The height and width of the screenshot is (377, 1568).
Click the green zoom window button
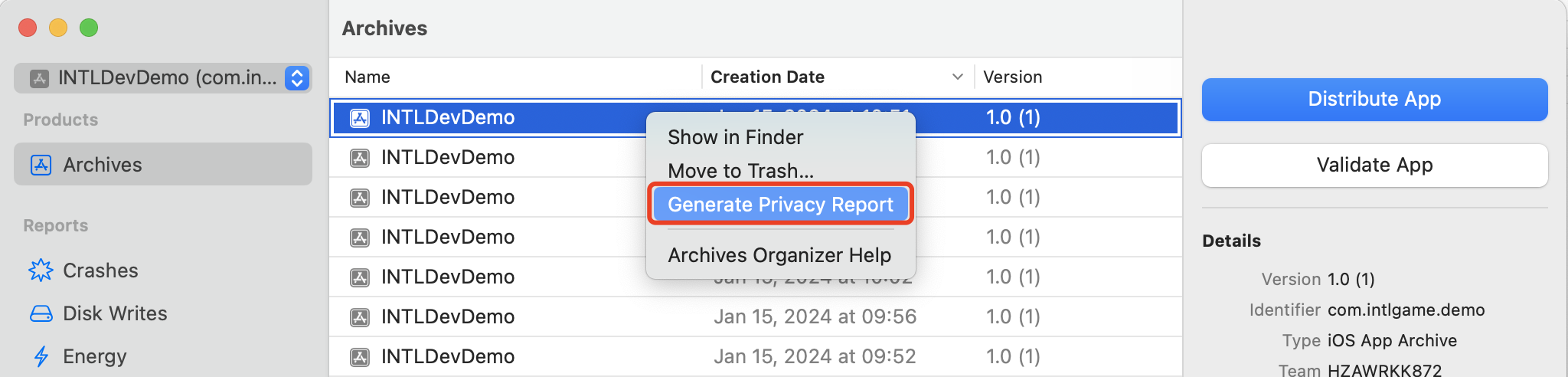[89, 28]
